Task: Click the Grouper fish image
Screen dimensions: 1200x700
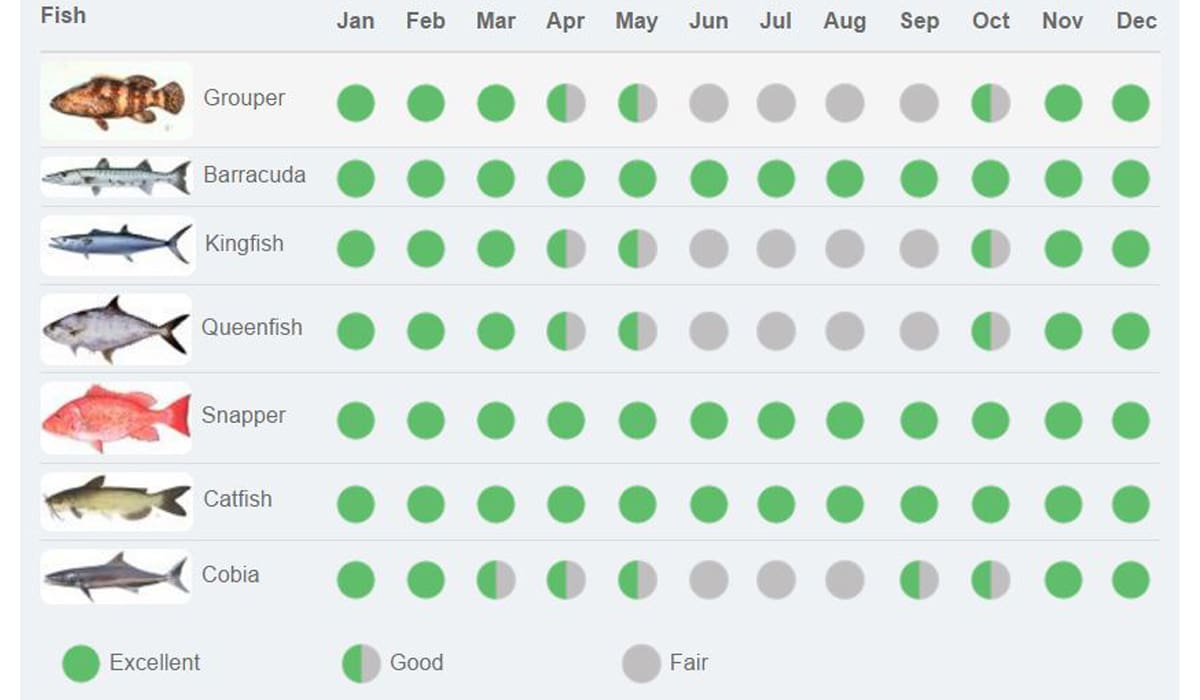Action: [116, 100]
